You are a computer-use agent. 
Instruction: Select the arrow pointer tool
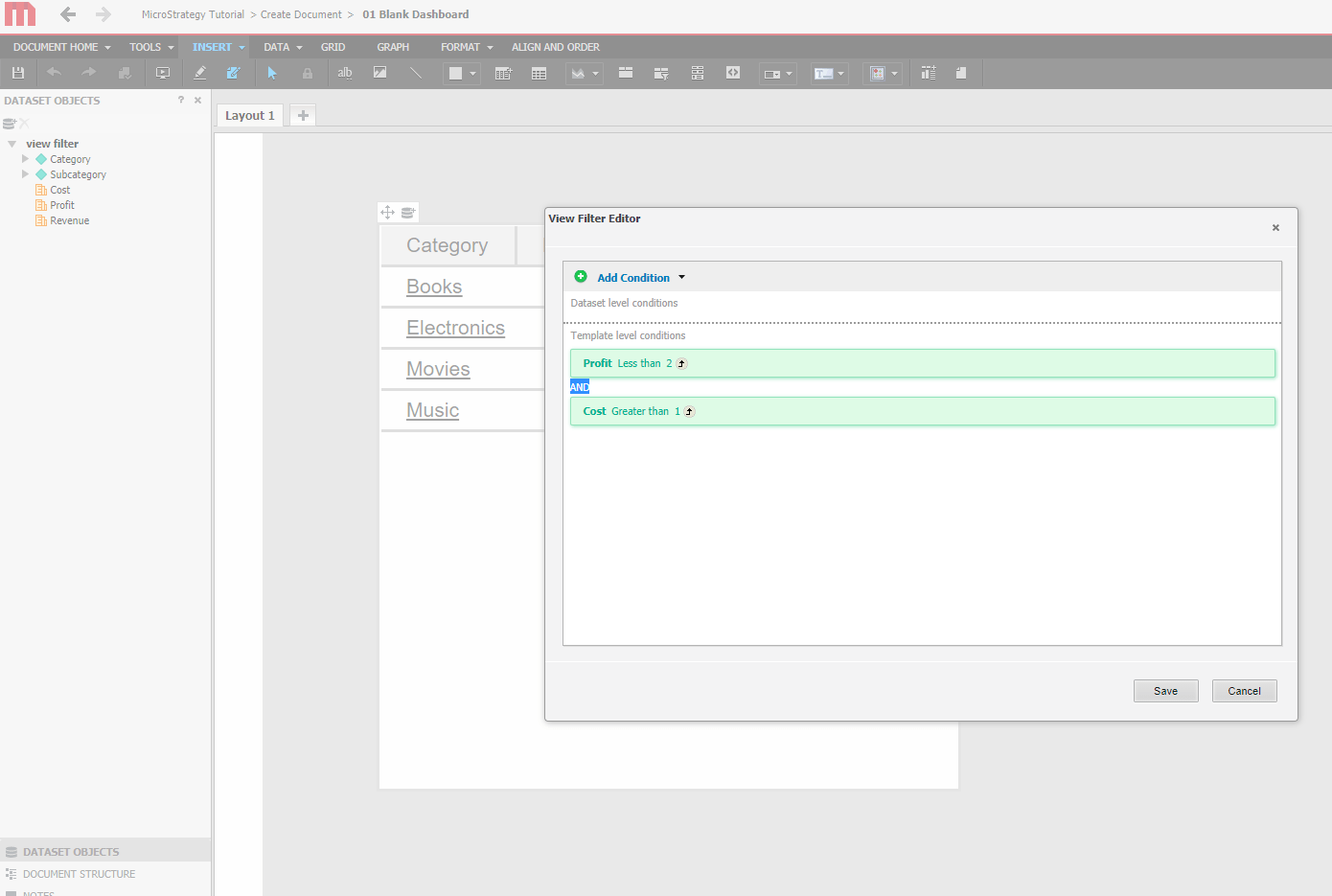[272, 73]
